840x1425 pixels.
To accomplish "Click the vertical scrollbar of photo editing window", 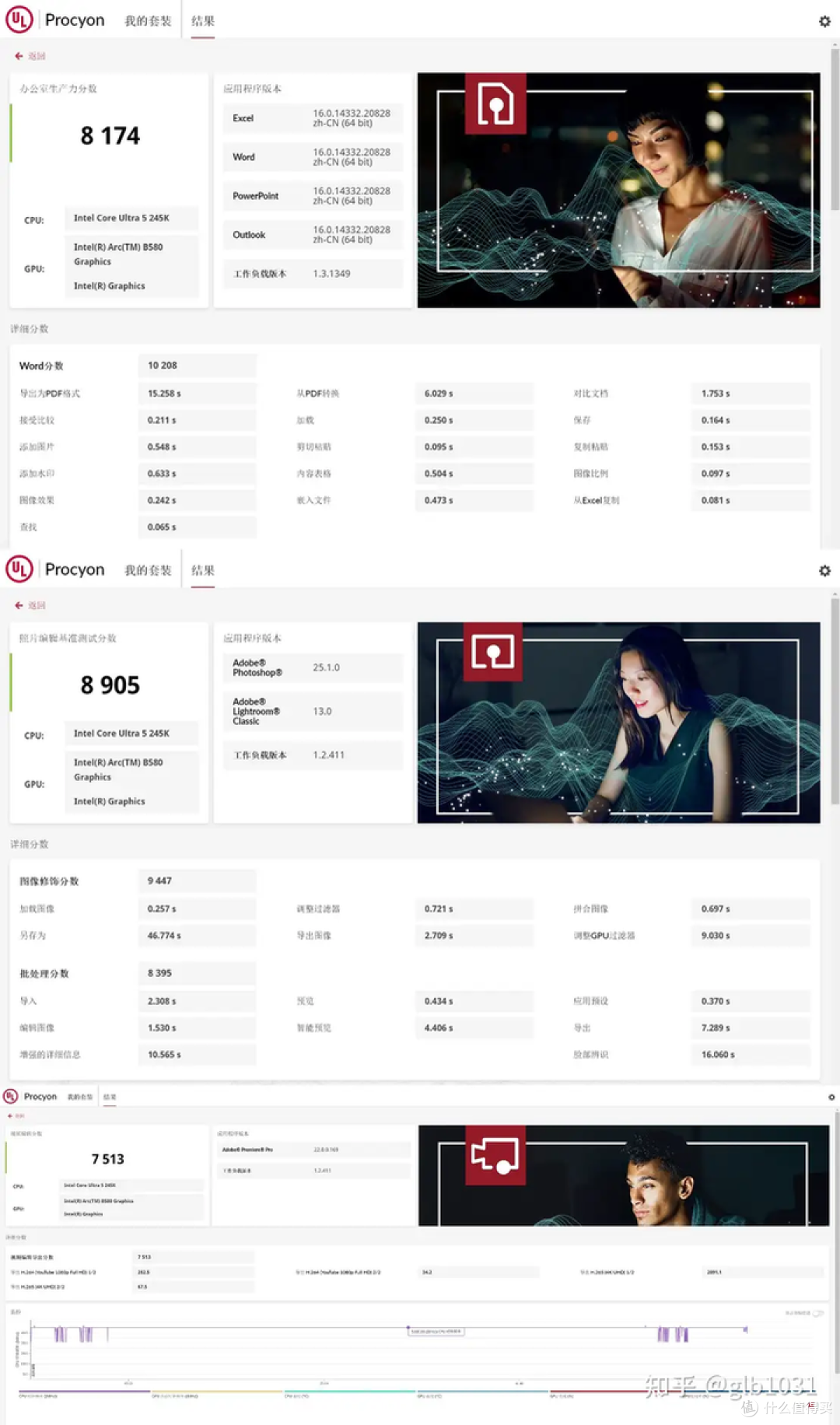I will click(x=835, y=700).
